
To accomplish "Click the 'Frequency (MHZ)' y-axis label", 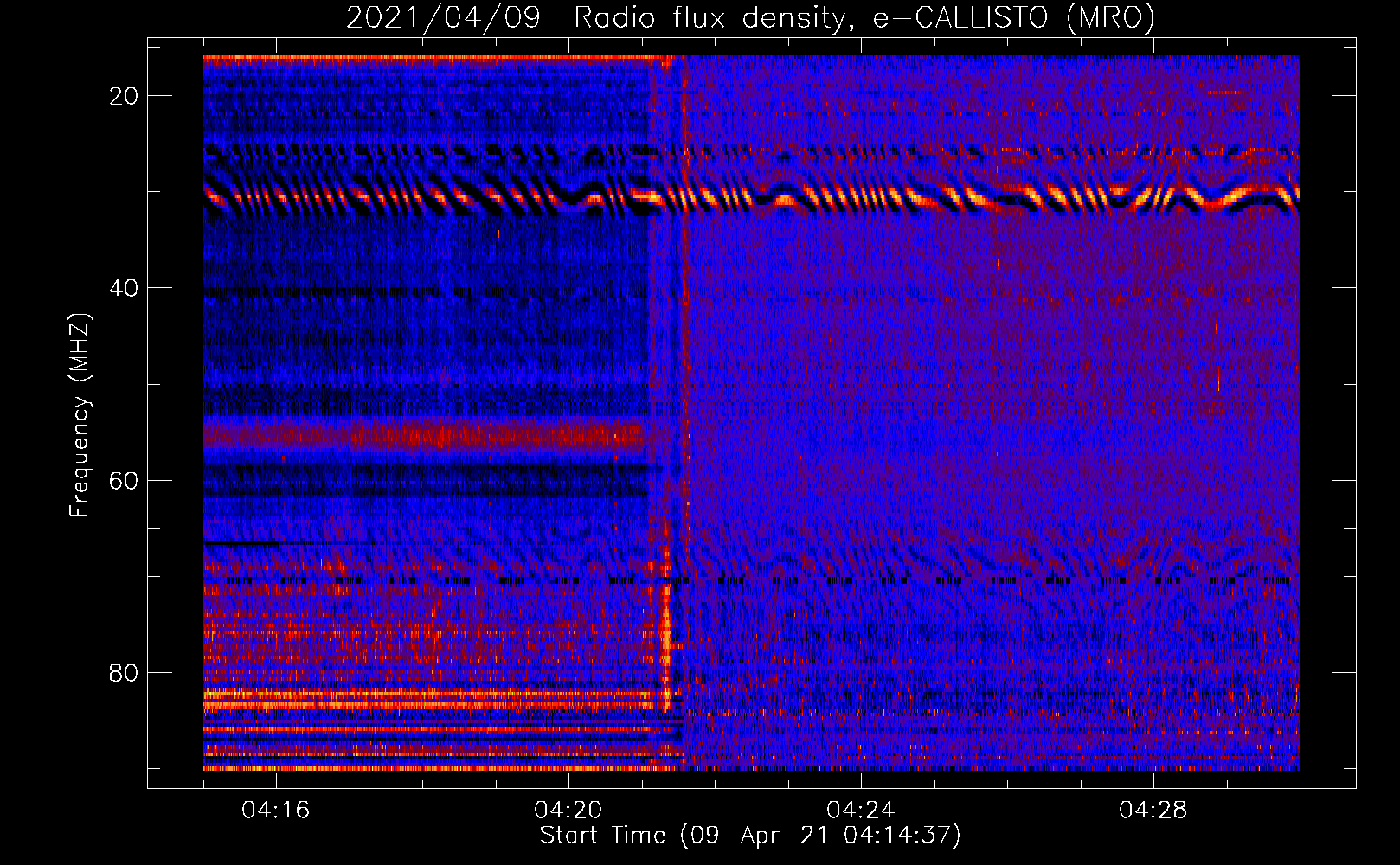I will [80, 415].
